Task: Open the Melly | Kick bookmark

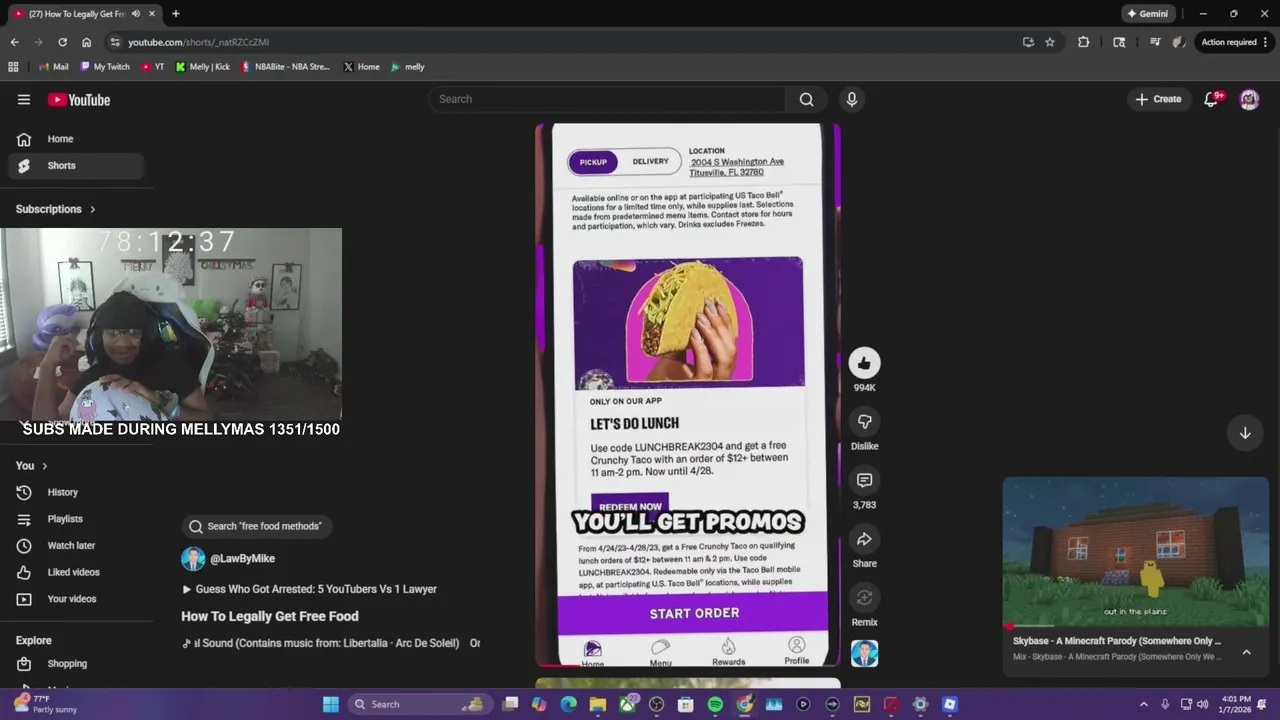Action: tap(202, 67)
